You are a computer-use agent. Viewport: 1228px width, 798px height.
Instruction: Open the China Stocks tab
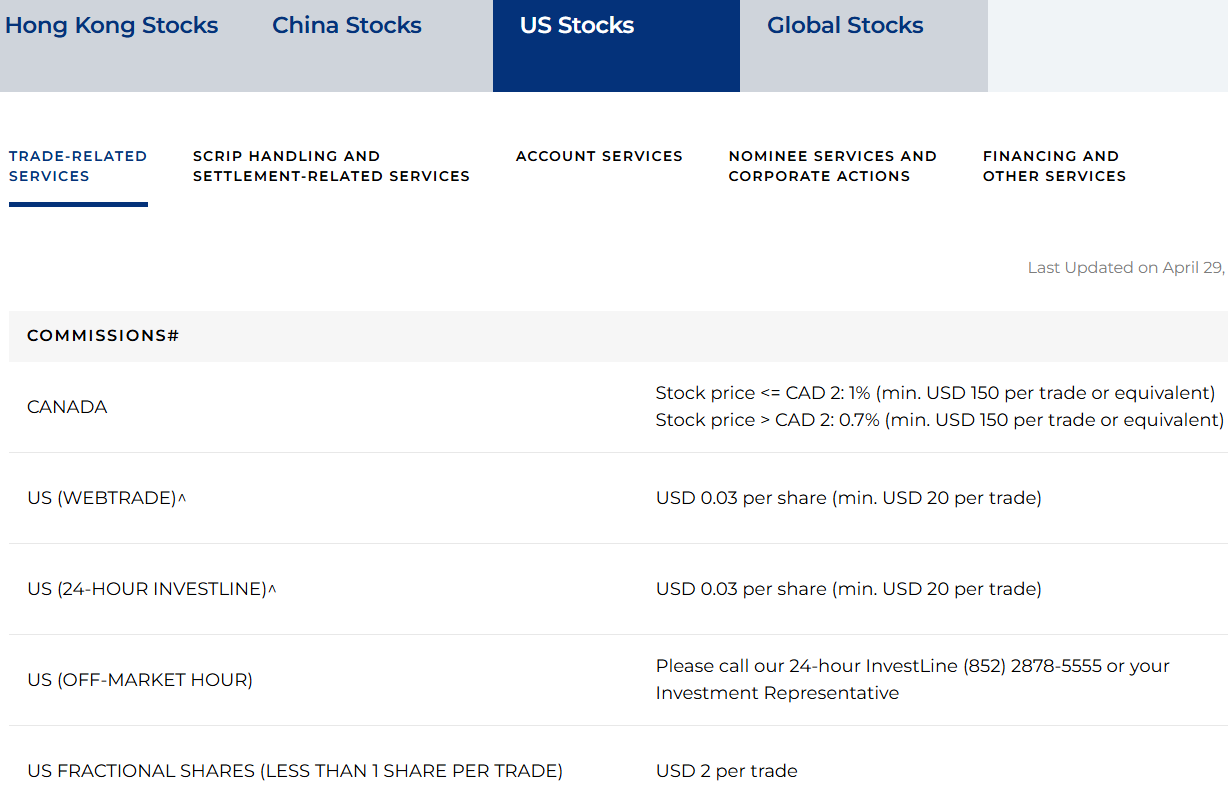(347, 26)
